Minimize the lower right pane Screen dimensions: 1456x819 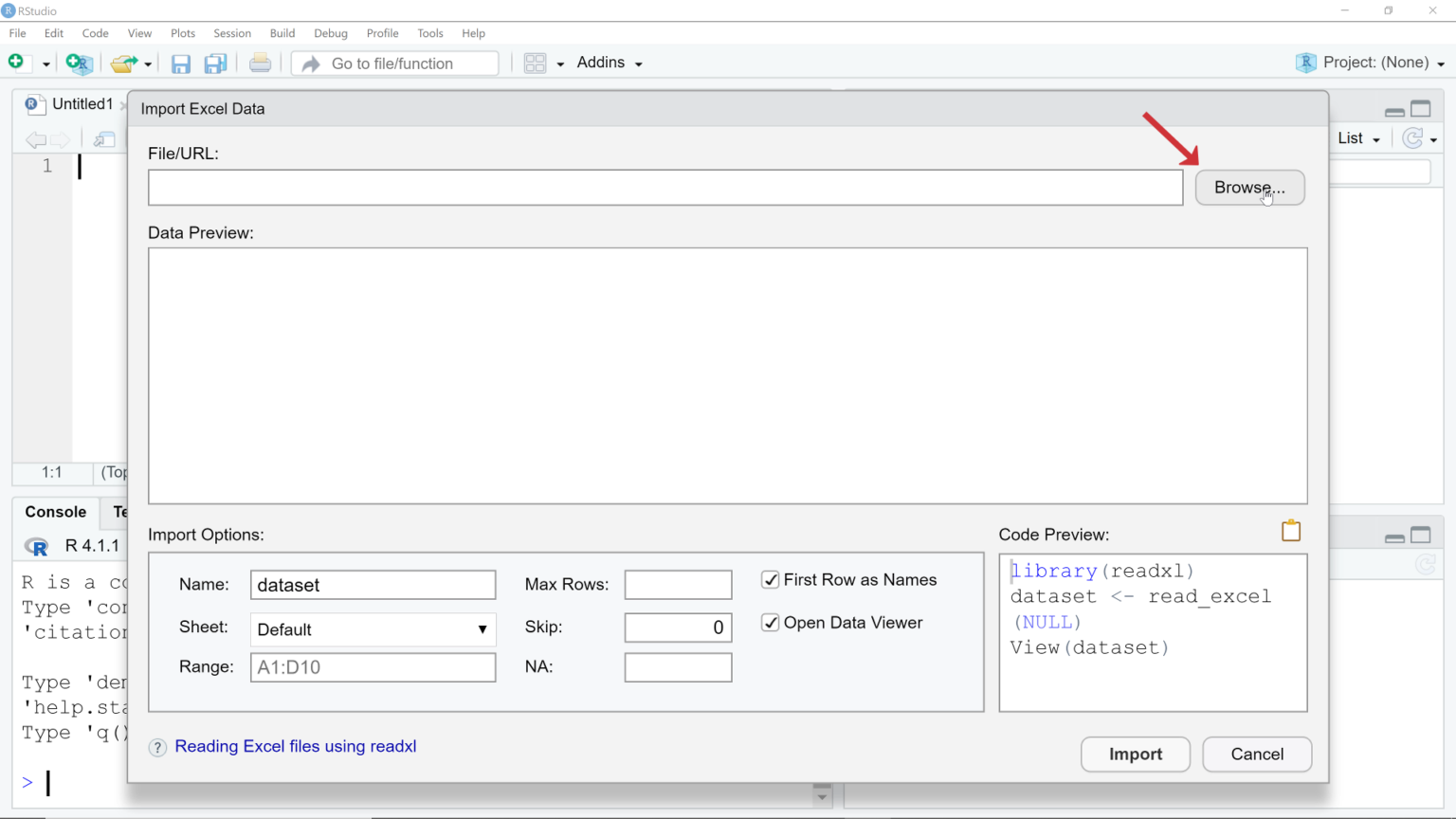1394,537
